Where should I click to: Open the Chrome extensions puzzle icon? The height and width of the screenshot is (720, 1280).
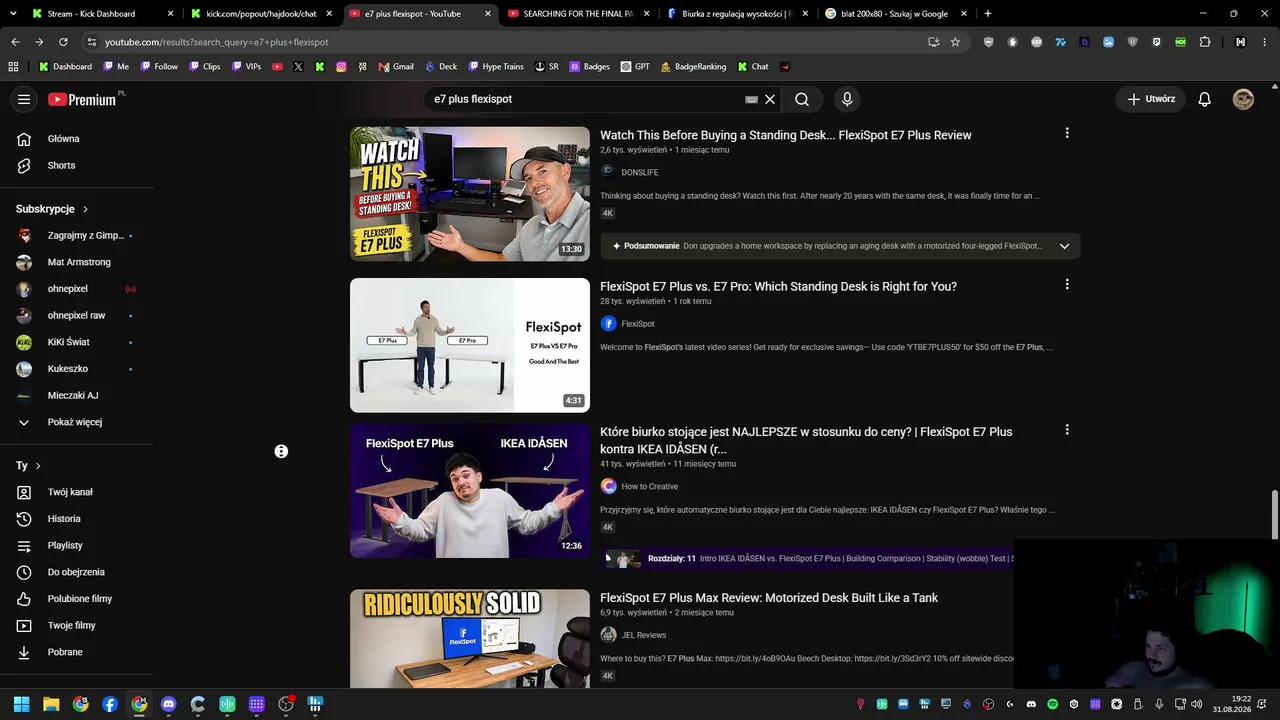(1205, 42)
